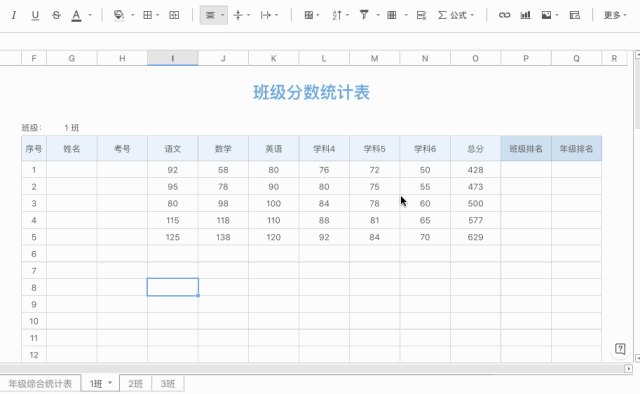Click the 考号 header cell
Viewport: 640px width, 394px height.
pyautogui.click(x=122, y=149)
